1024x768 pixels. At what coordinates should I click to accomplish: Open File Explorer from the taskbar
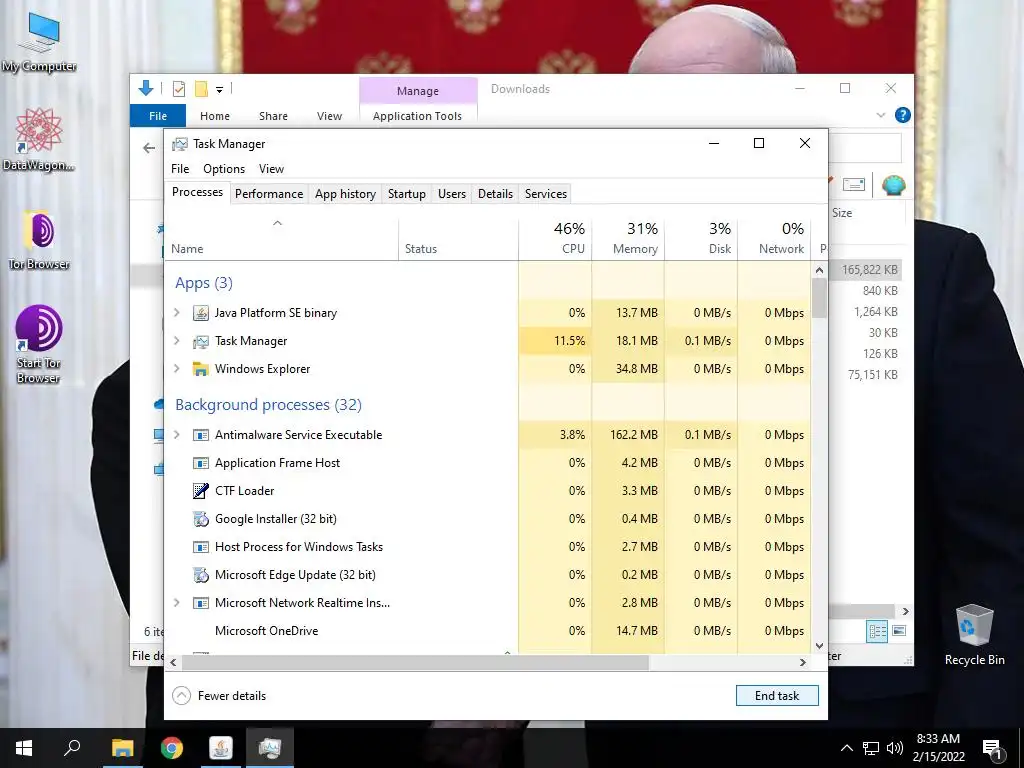pyautogui.click(x=122, y=748)
